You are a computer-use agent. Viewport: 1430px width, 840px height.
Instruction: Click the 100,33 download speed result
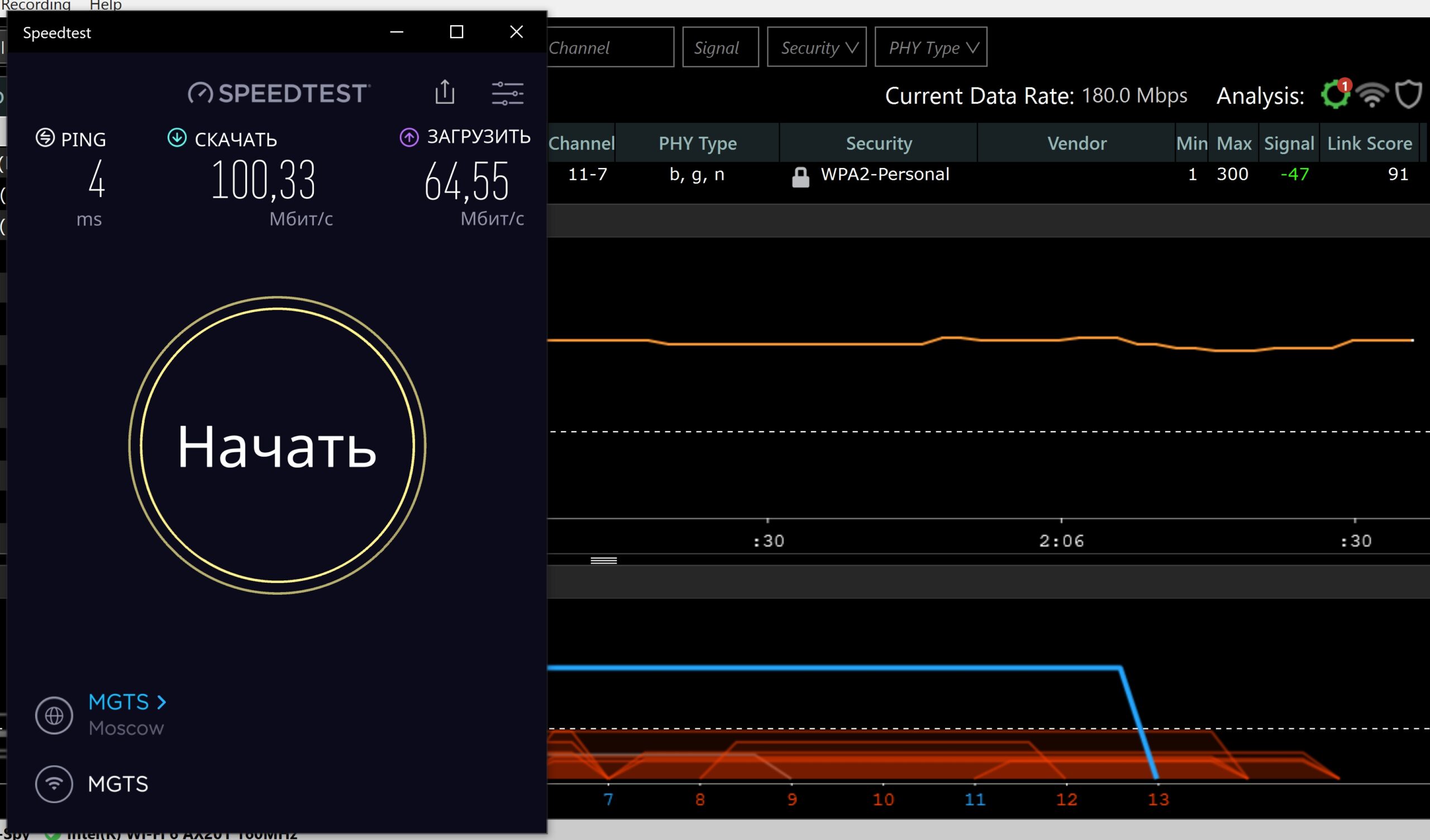coord(263,180)
